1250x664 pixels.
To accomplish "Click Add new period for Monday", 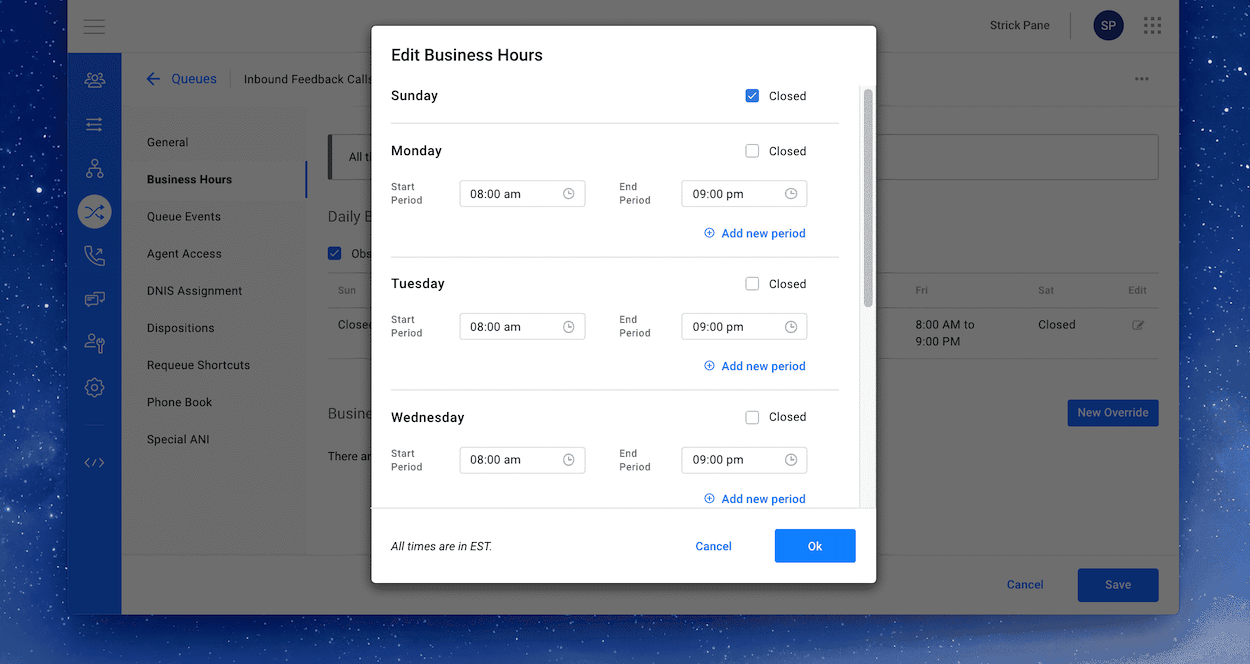I will click(x=755, y=233).
